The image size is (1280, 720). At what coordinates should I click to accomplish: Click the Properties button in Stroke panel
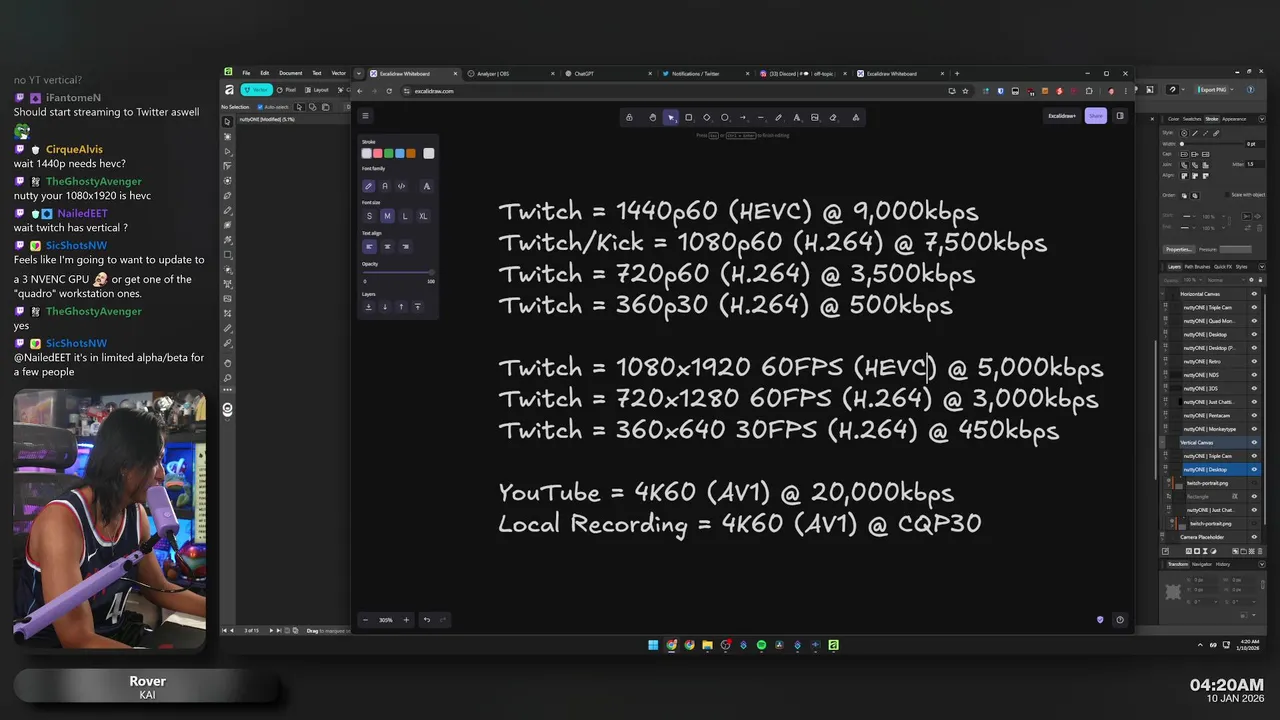[1179, 249]
